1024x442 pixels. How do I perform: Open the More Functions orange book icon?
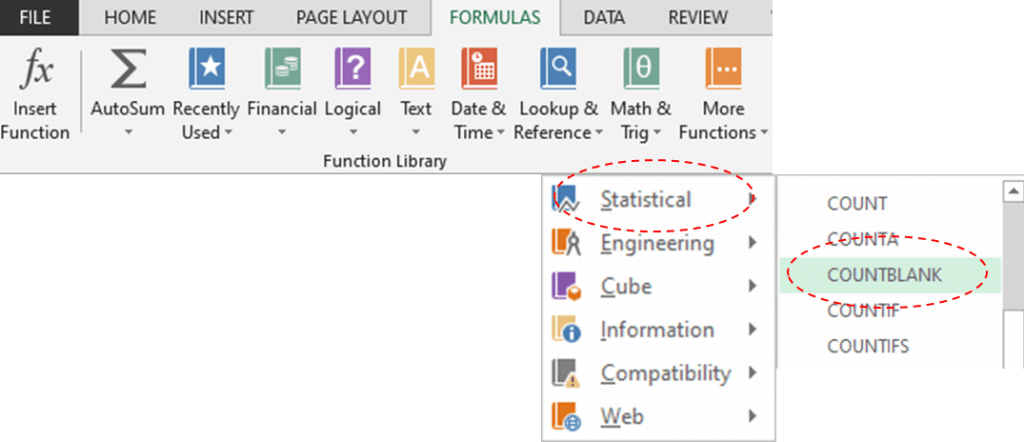723,69
